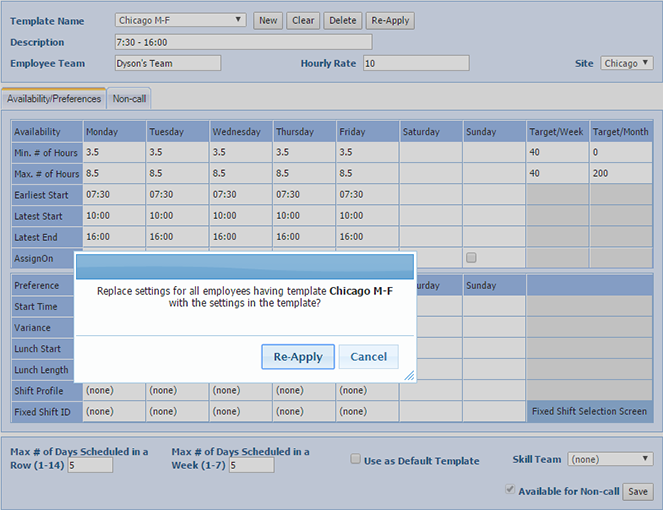This screenshot has width=663, height=510.
Task: Expand the Site dropdown
Action: 627,63
